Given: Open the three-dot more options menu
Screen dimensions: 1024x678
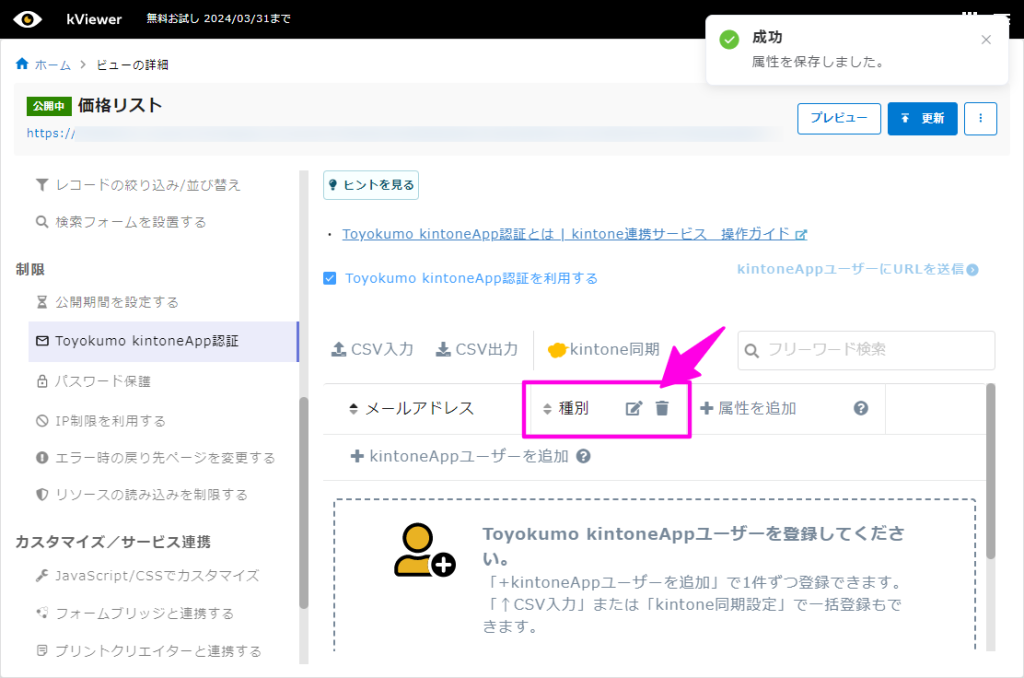Looking at the screenshot, I should [980, 118].
